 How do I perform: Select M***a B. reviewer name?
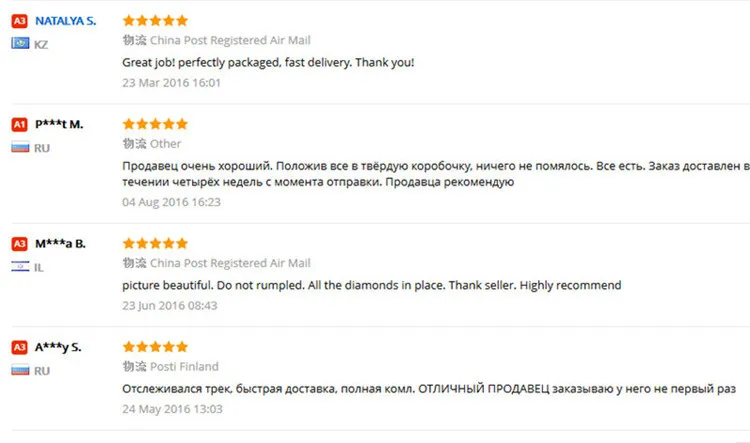click(60, 244)
